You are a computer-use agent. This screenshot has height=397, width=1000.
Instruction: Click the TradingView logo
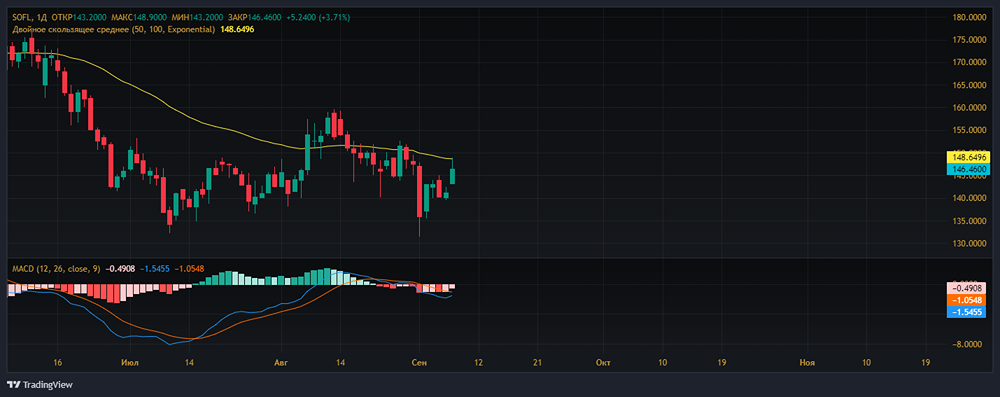[x=40, y=385]
